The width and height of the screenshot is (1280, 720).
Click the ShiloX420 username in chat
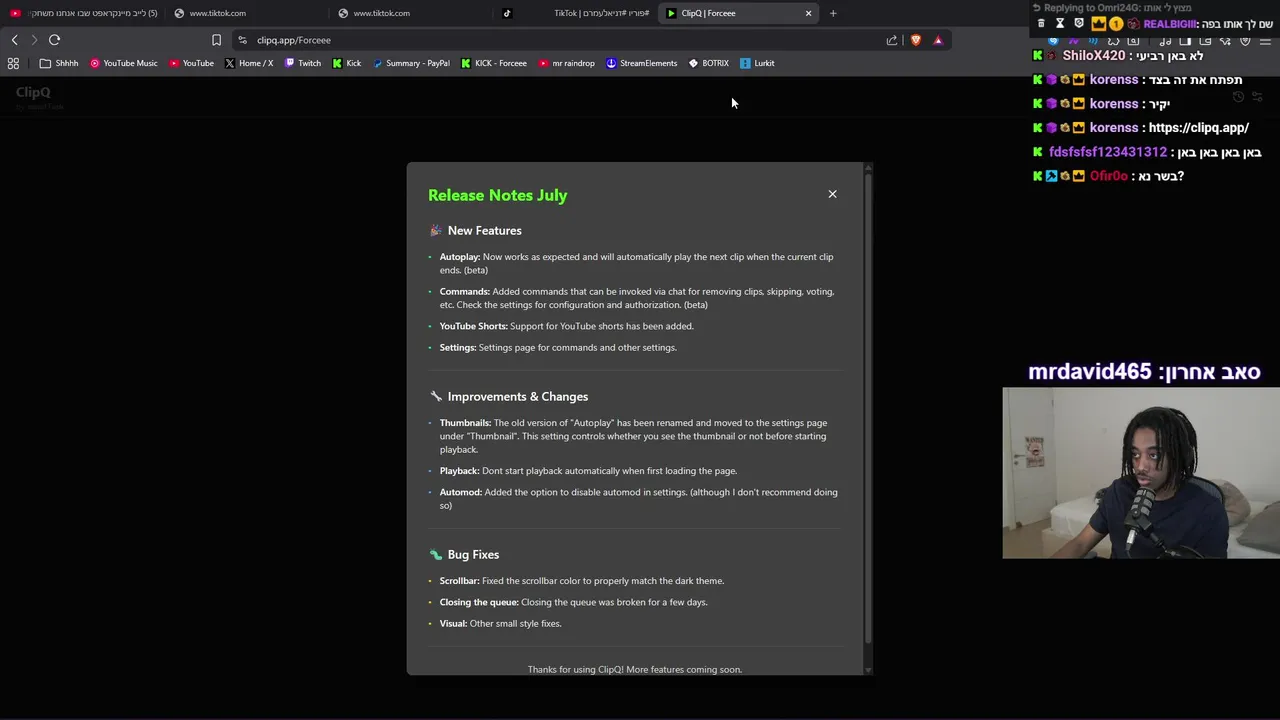click(x=1093, y=56)
